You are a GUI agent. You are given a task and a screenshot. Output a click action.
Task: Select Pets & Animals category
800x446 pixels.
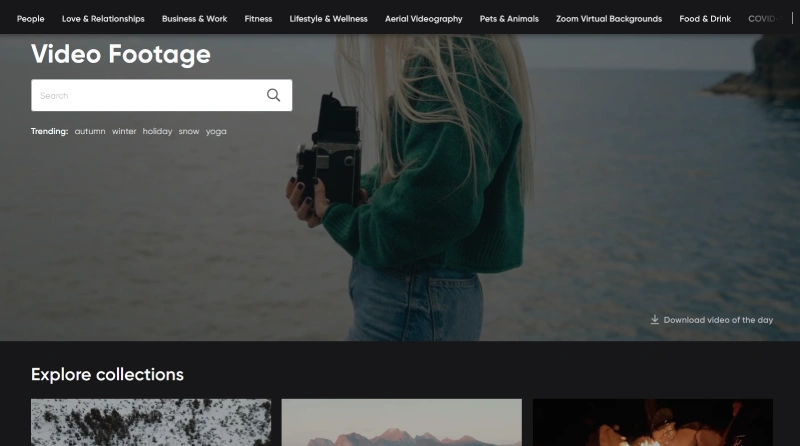509,19
